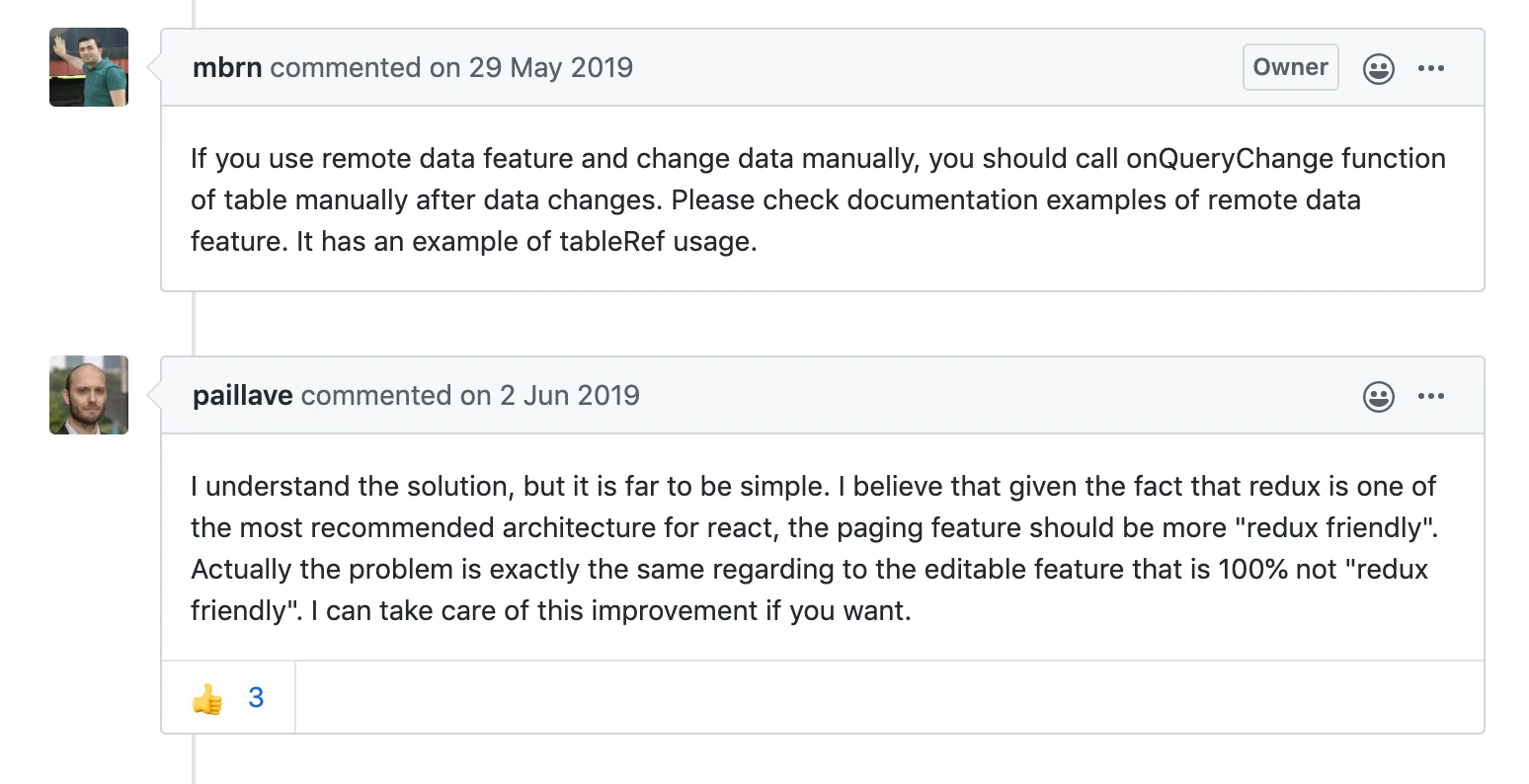Click mbrn's profile avatar
Viewport: 1529px width, 784px height.
[x=89, y=67]
